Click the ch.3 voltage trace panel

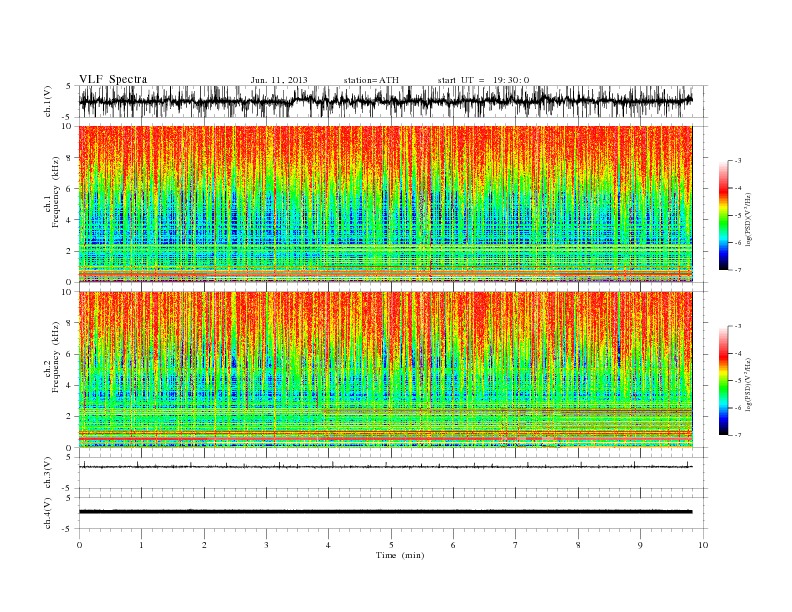393,473
